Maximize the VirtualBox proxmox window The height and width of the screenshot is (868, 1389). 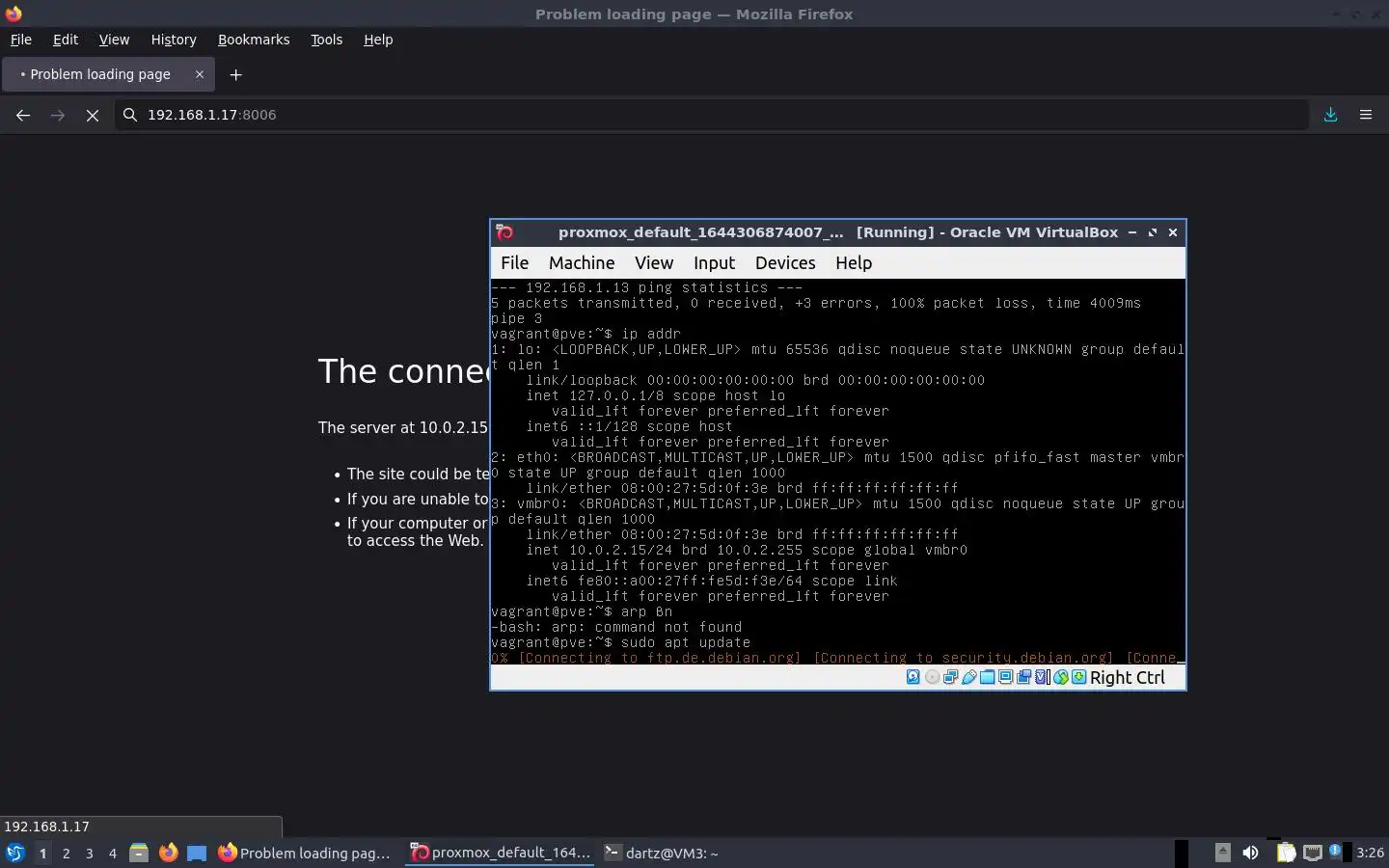(1153, 232)
